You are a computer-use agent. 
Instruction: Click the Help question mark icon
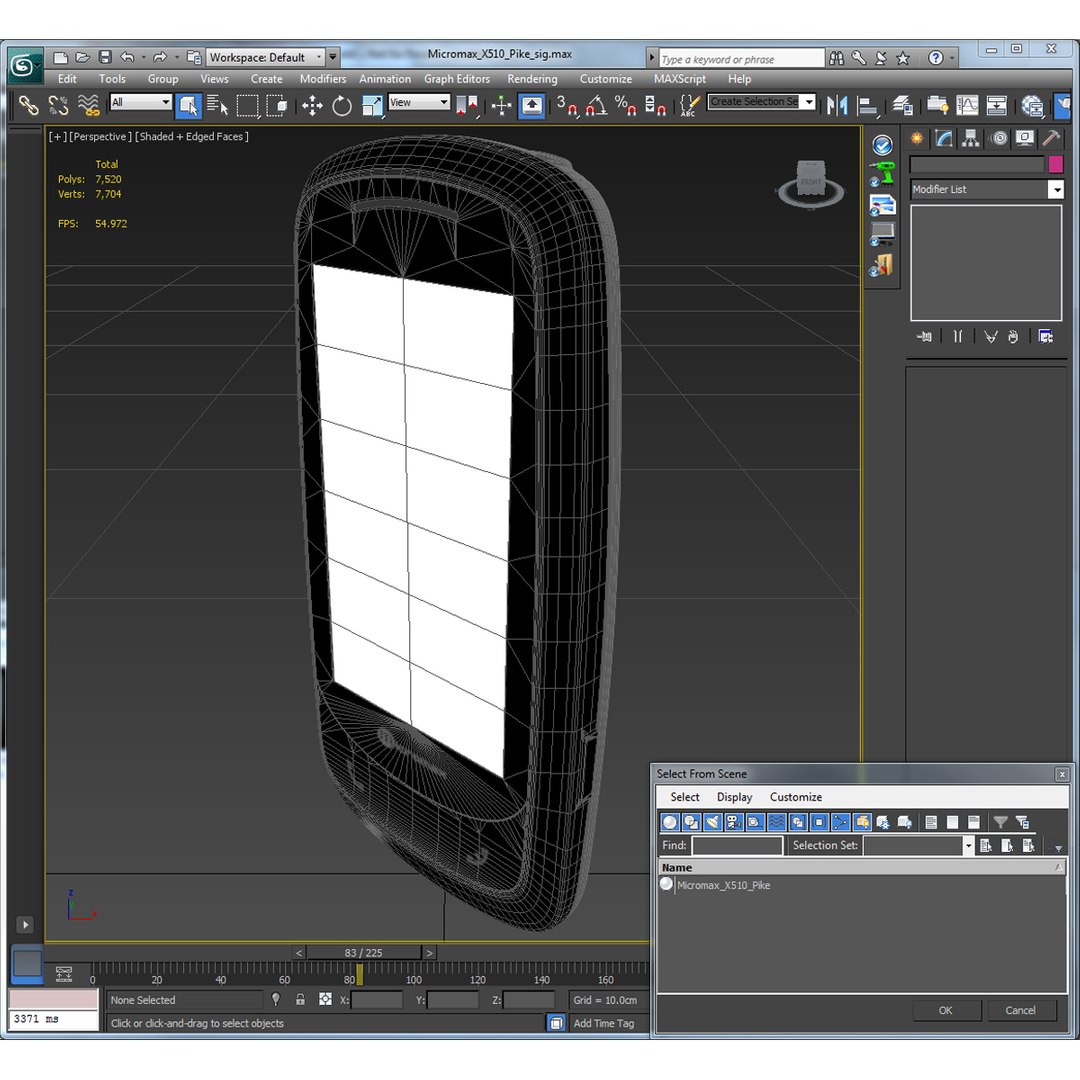pyautogui.click(x=935, y=58)
